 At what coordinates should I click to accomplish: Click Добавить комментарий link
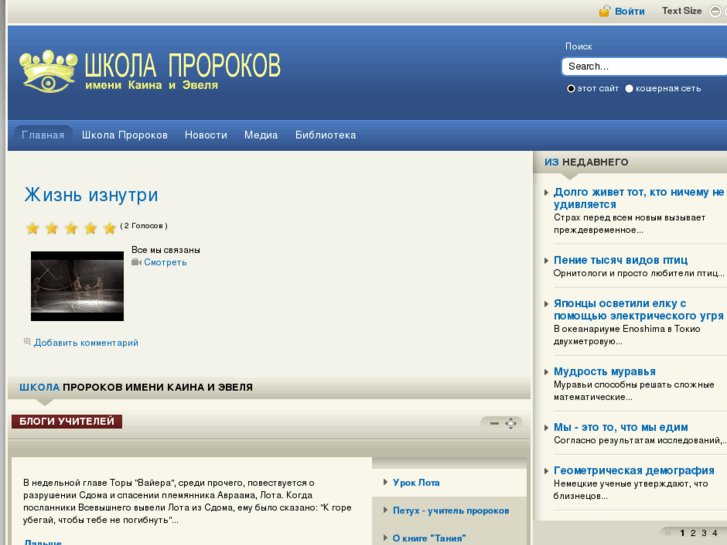pyautogui.click(x=86, y=343)
